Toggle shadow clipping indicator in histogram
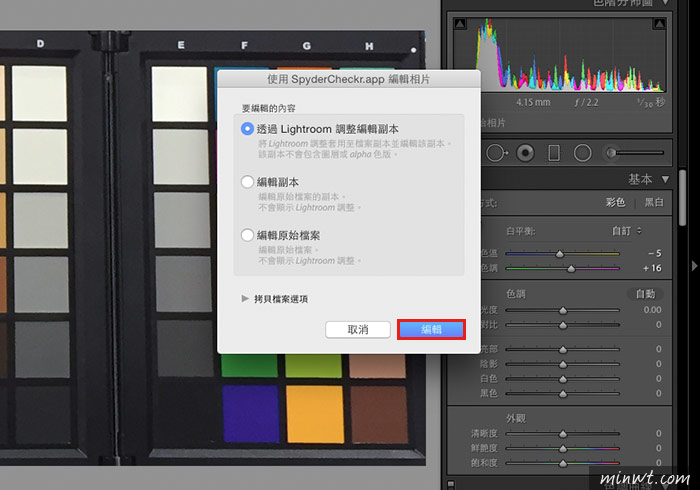Screen dimensions: 700x490 coord(460,24)
